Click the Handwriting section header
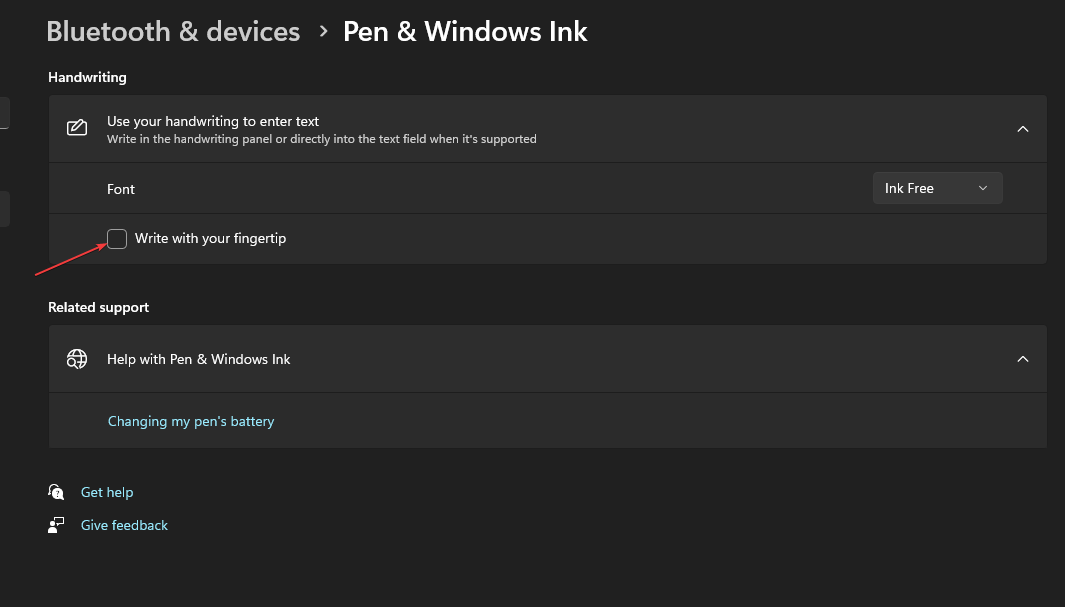Image resolution: width=1065 pixels, height=607 pixels. pos(87,77)
